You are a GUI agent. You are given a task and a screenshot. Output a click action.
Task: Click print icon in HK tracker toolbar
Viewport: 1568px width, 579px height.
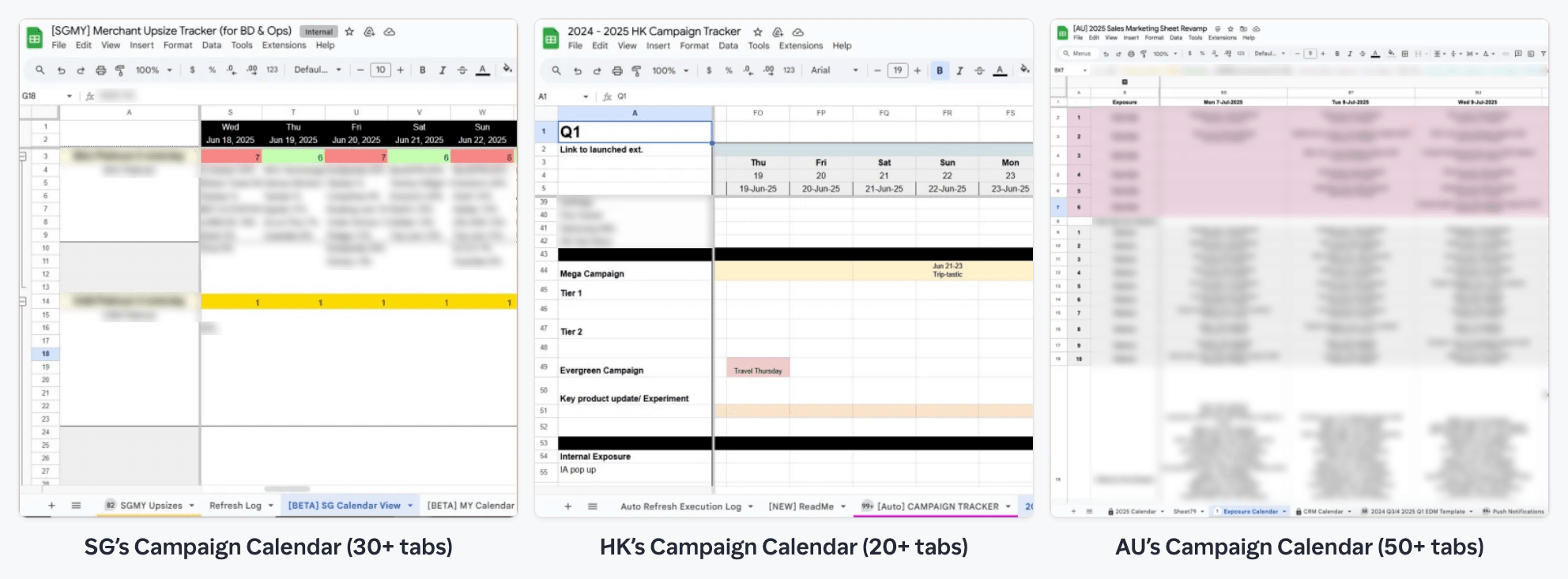pyautogui.click(x=617, y=70)
